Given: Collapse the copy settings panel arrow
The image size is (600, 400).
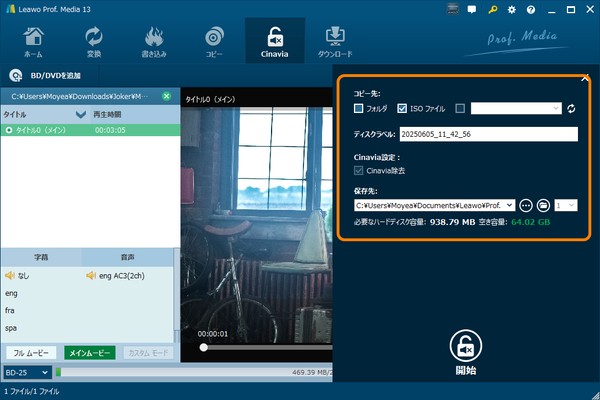Looking at the screenshot, I should [585, 79].
